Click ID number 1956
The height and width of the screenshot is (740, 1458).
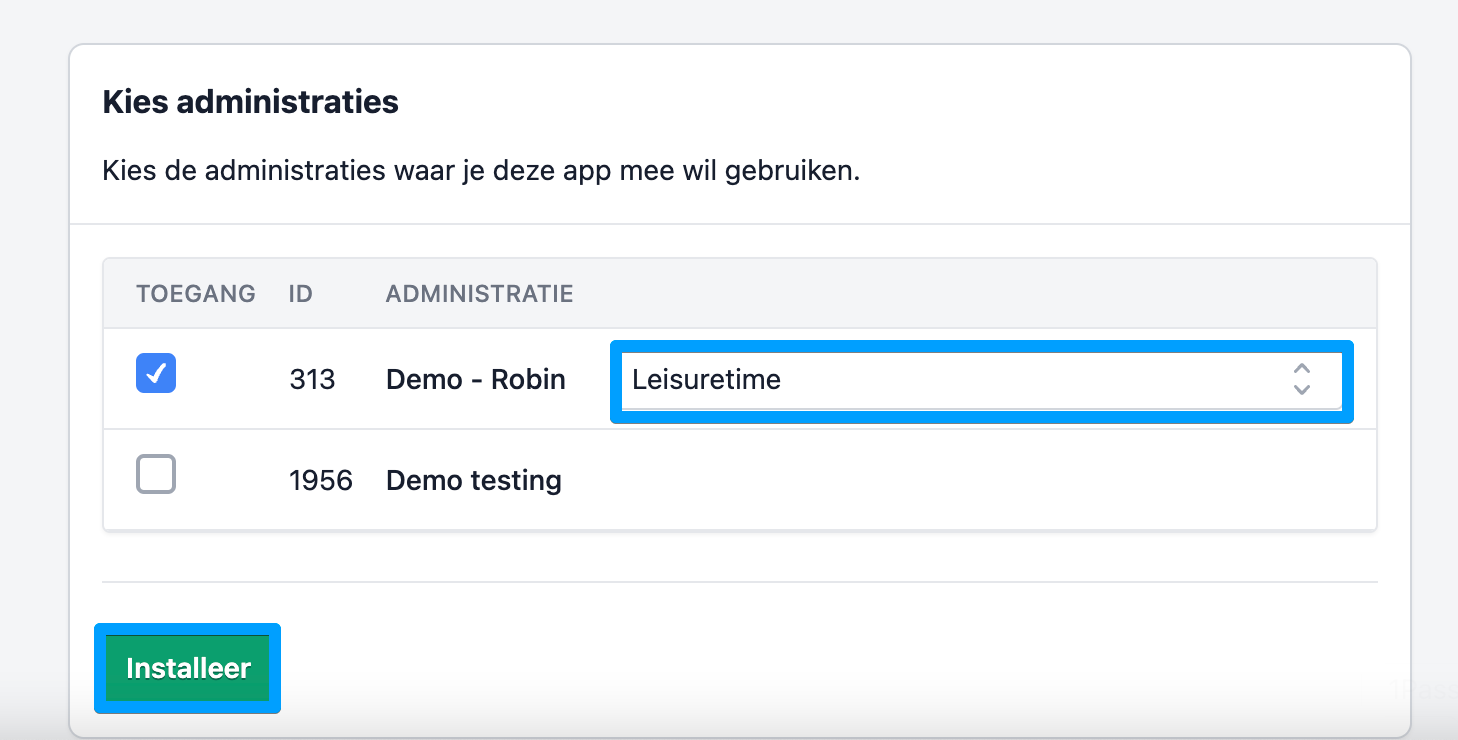320,481
